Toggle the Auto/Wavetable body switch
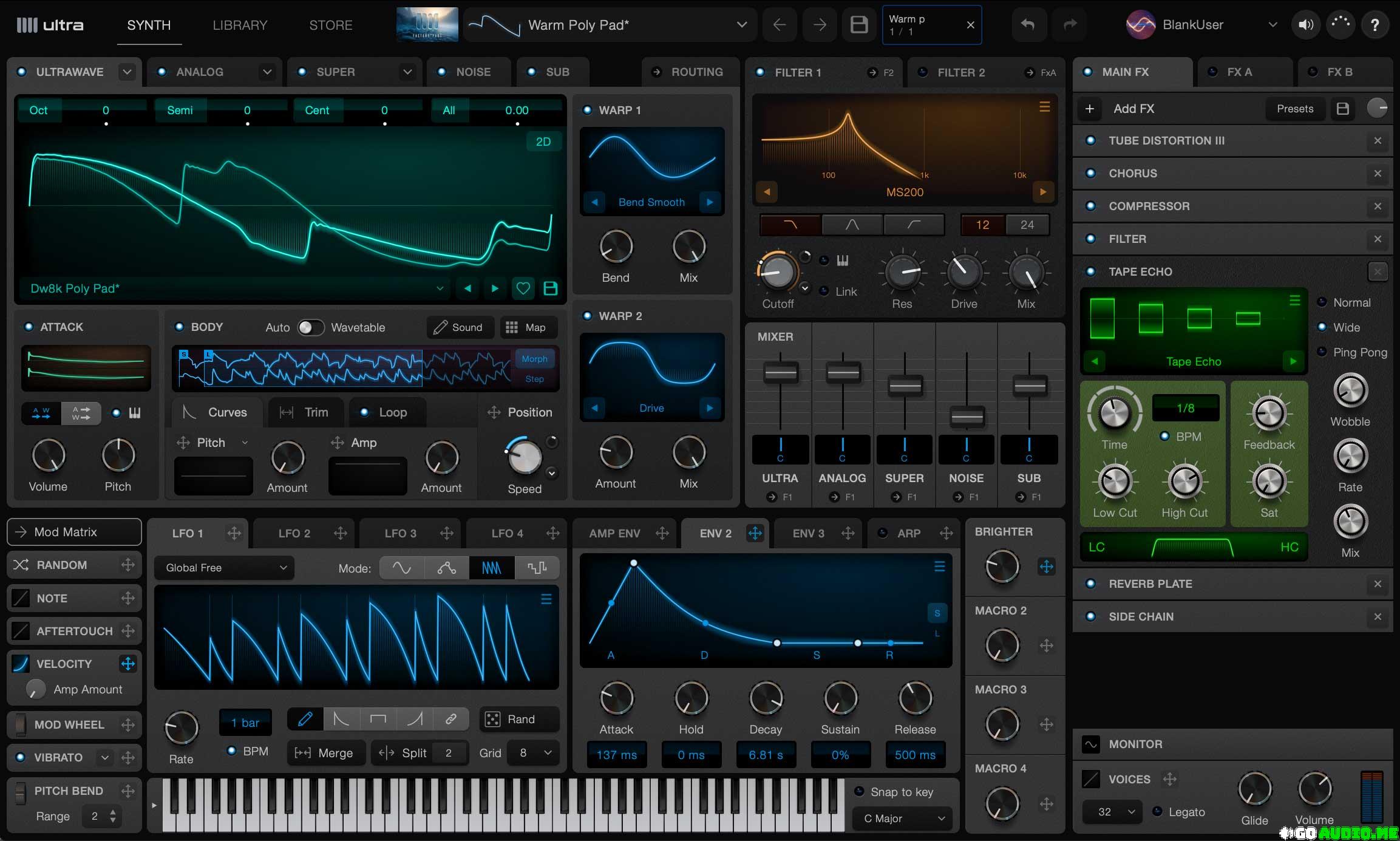 pos(310,327)
